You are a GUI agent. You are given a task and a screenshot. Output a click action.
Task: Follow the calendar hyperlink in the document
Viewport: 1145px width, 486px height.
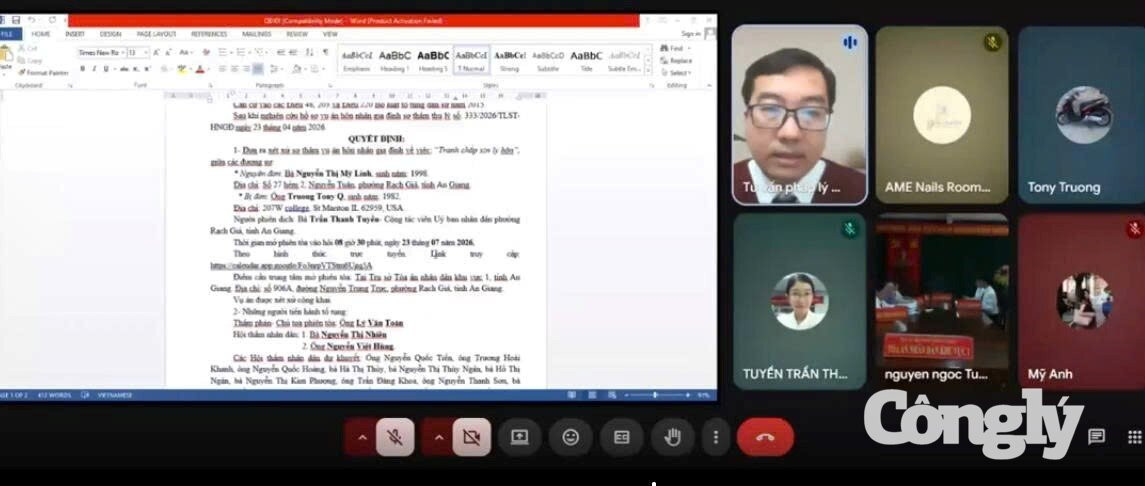(291, 266)
